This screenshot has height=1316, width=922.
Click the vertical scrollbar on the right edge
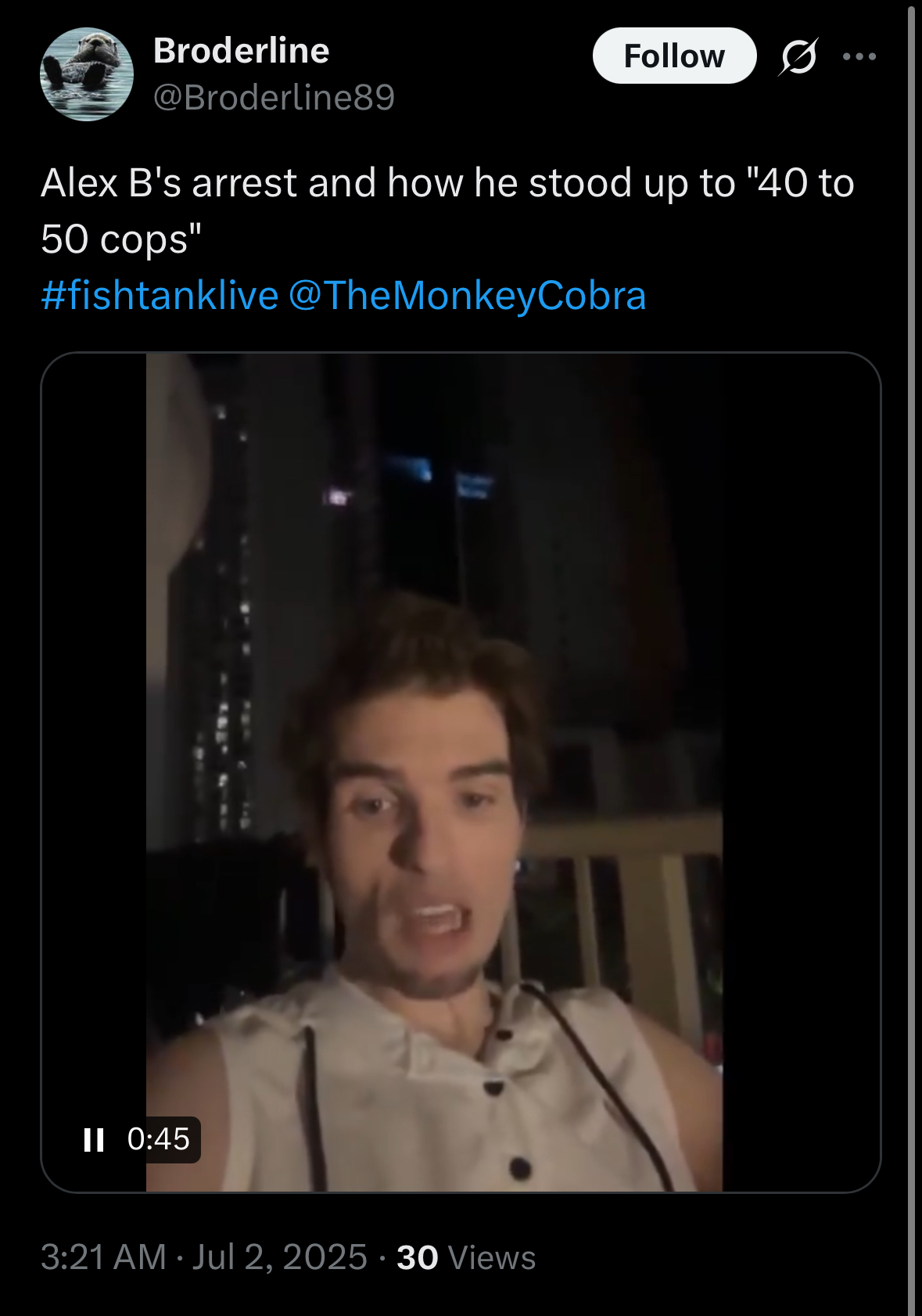tap(911, 658)
